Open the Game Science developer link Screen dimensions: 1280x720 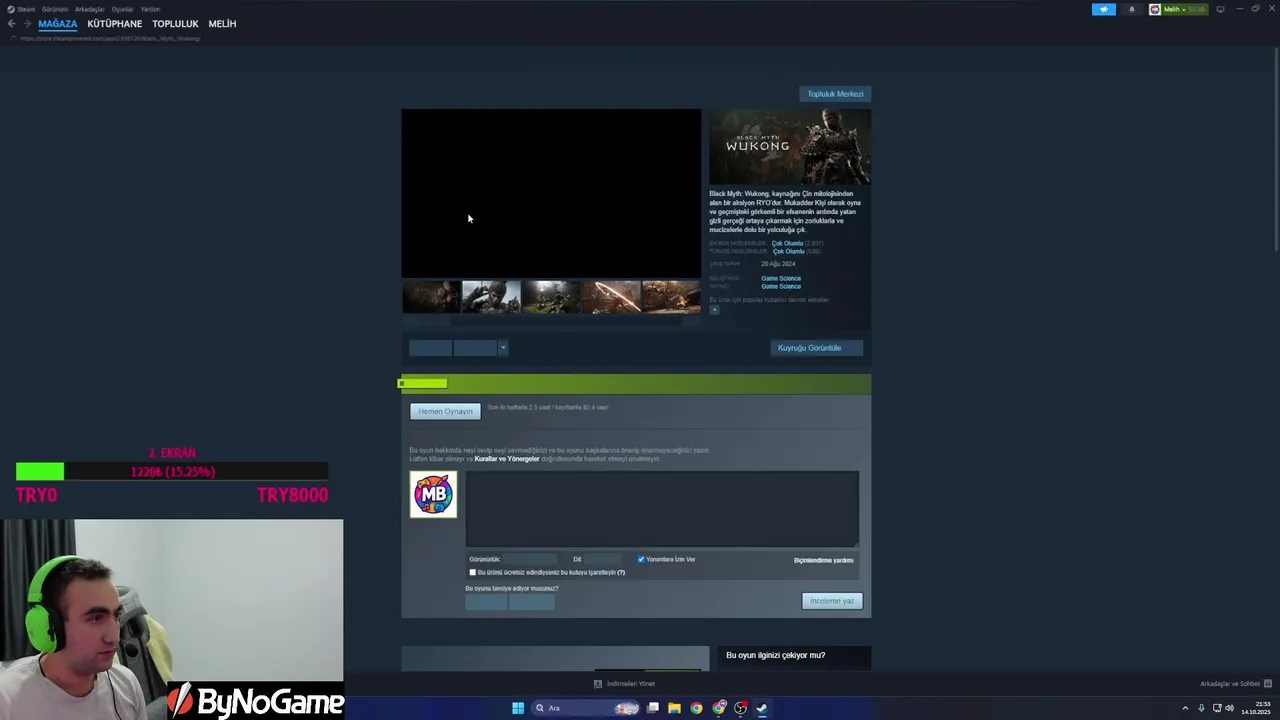[781, 278]
